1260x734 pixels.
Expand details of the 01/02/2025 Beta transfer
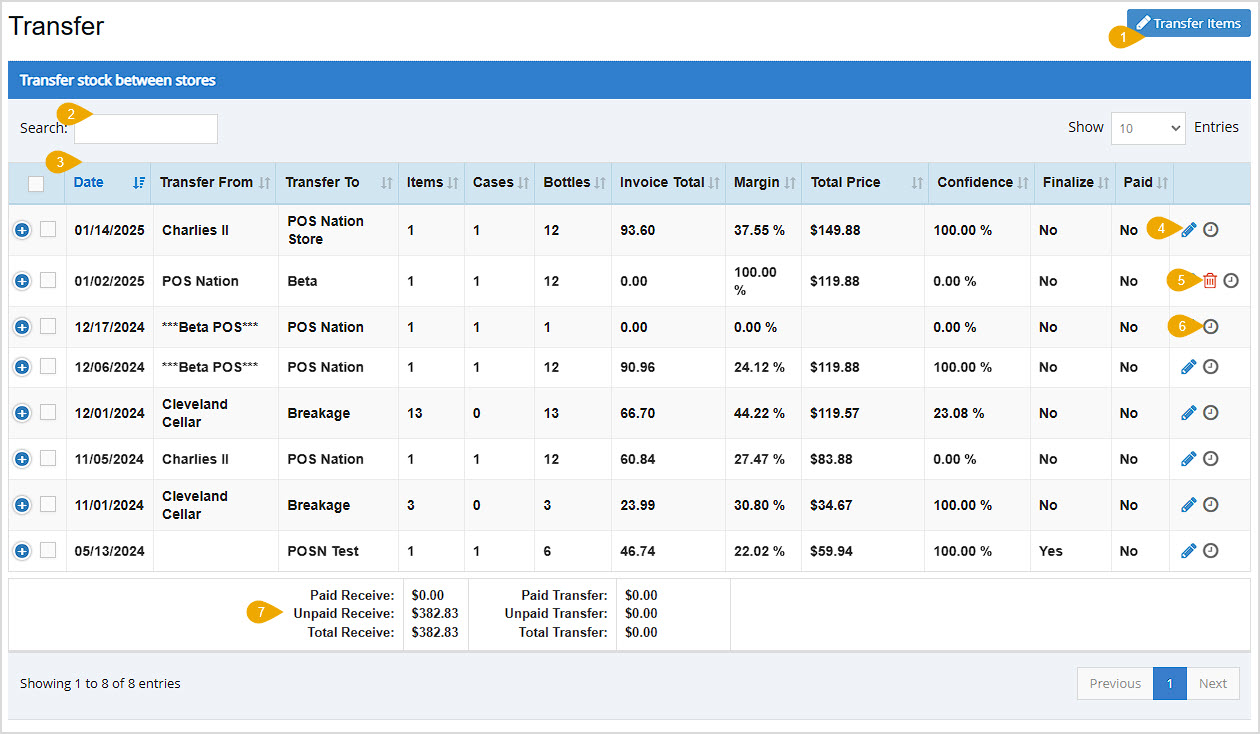coord(21,281)
